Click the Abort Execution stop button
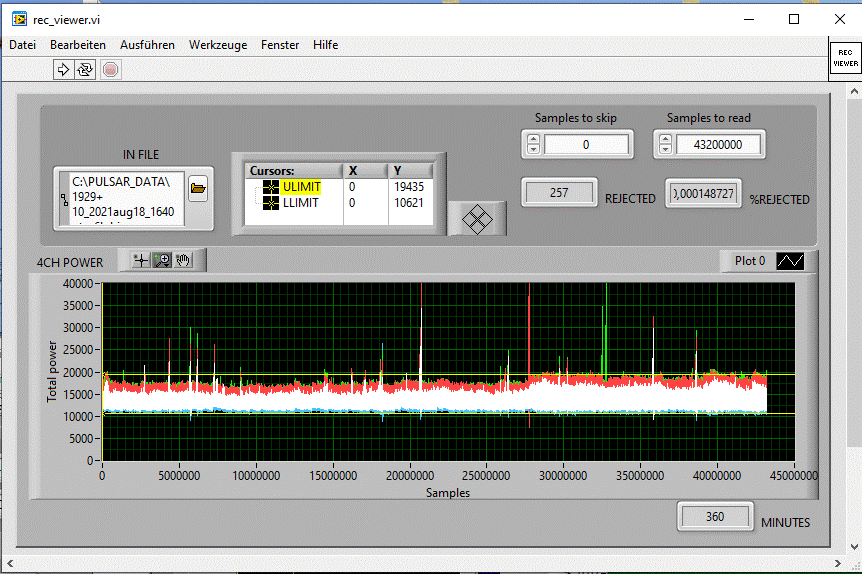 point(110,70)
